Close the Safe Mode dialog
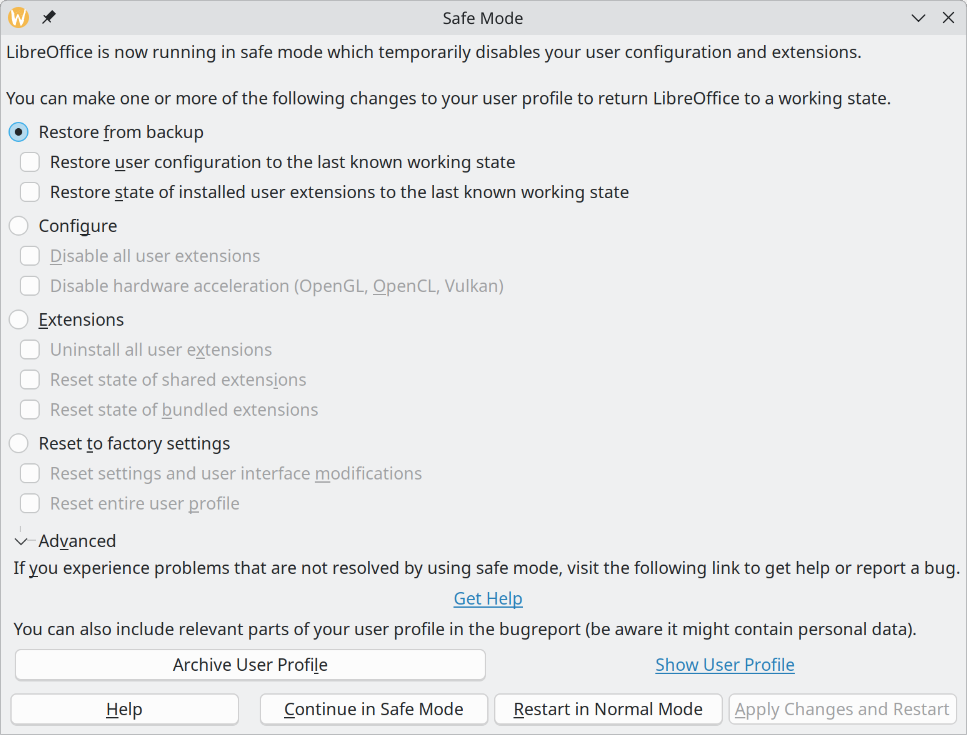Screen dimensions: 967x735 (x=946, y=18)
